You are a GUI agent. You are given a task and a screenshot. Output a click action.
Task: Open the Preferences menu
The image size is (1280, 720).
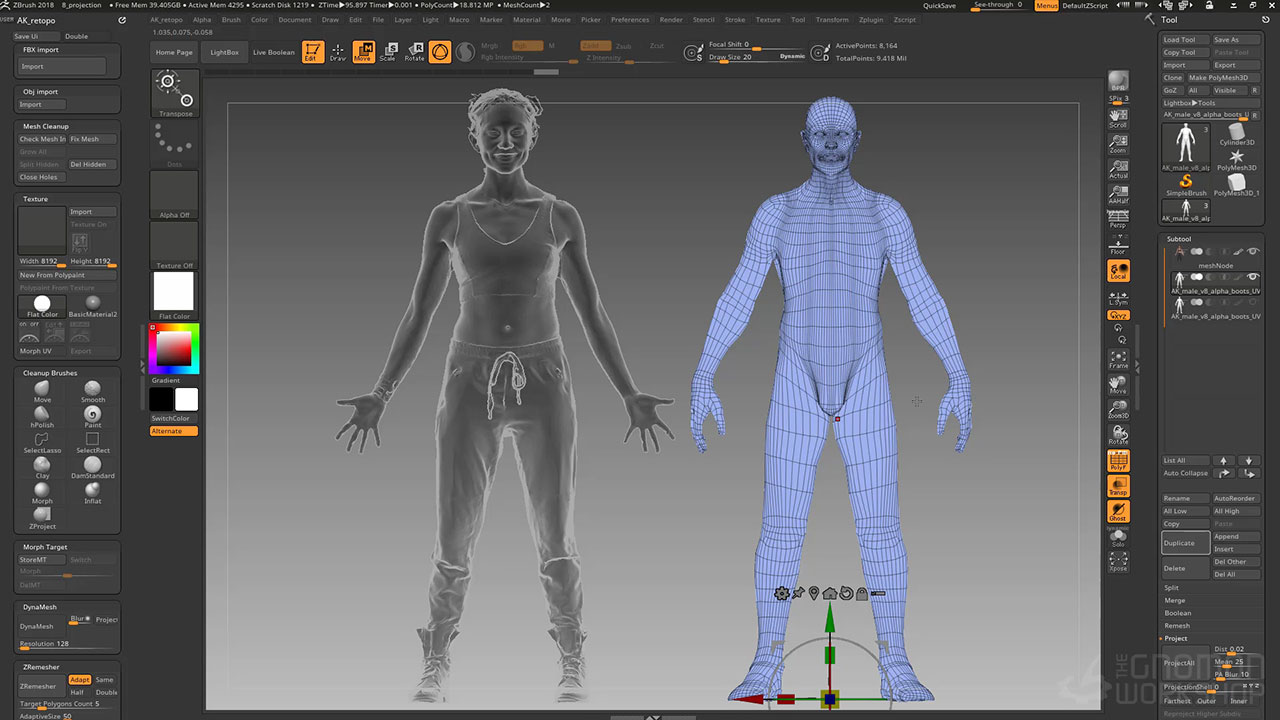click(629, 20)
